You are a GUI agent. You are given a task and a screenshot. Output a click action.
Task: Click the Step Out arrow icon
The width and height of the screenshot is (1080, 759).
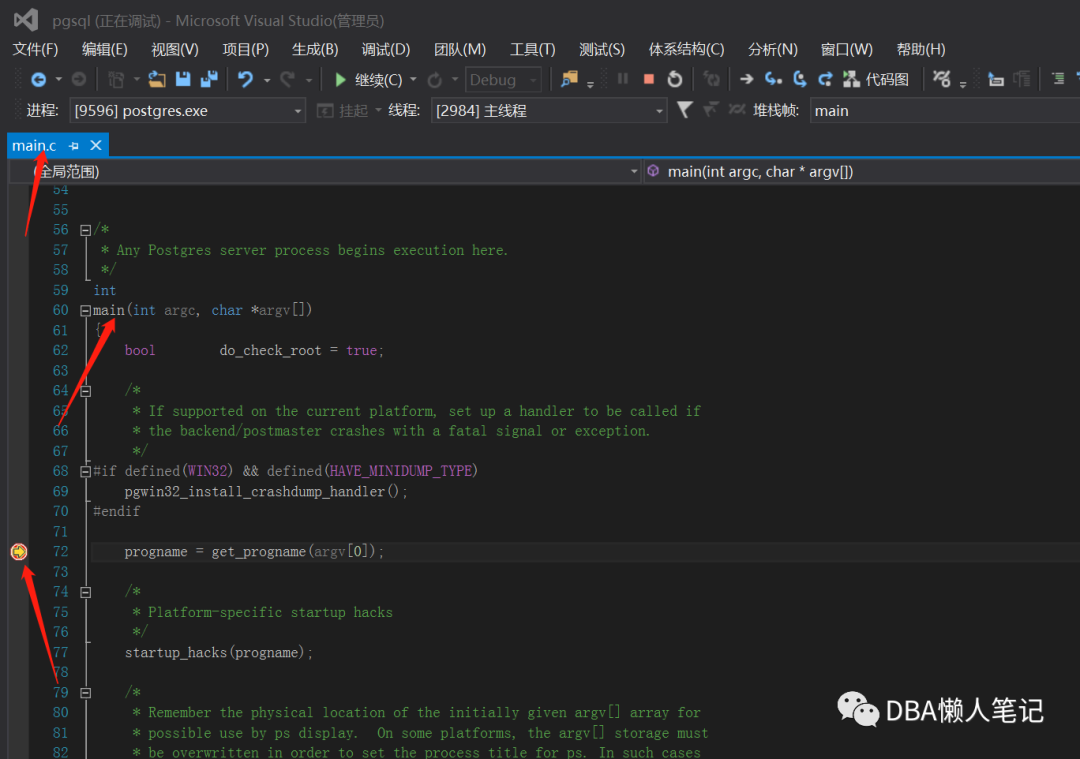click(825, 80)
